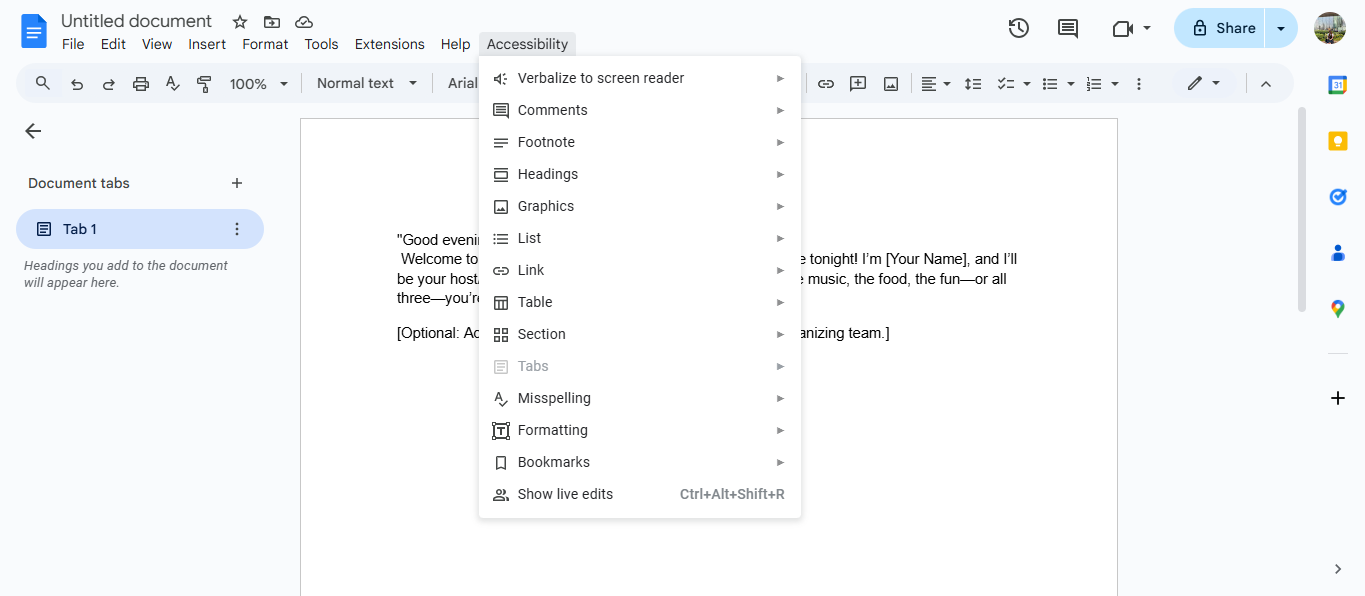Show all comments using the comment icon

coord(1066,28)
